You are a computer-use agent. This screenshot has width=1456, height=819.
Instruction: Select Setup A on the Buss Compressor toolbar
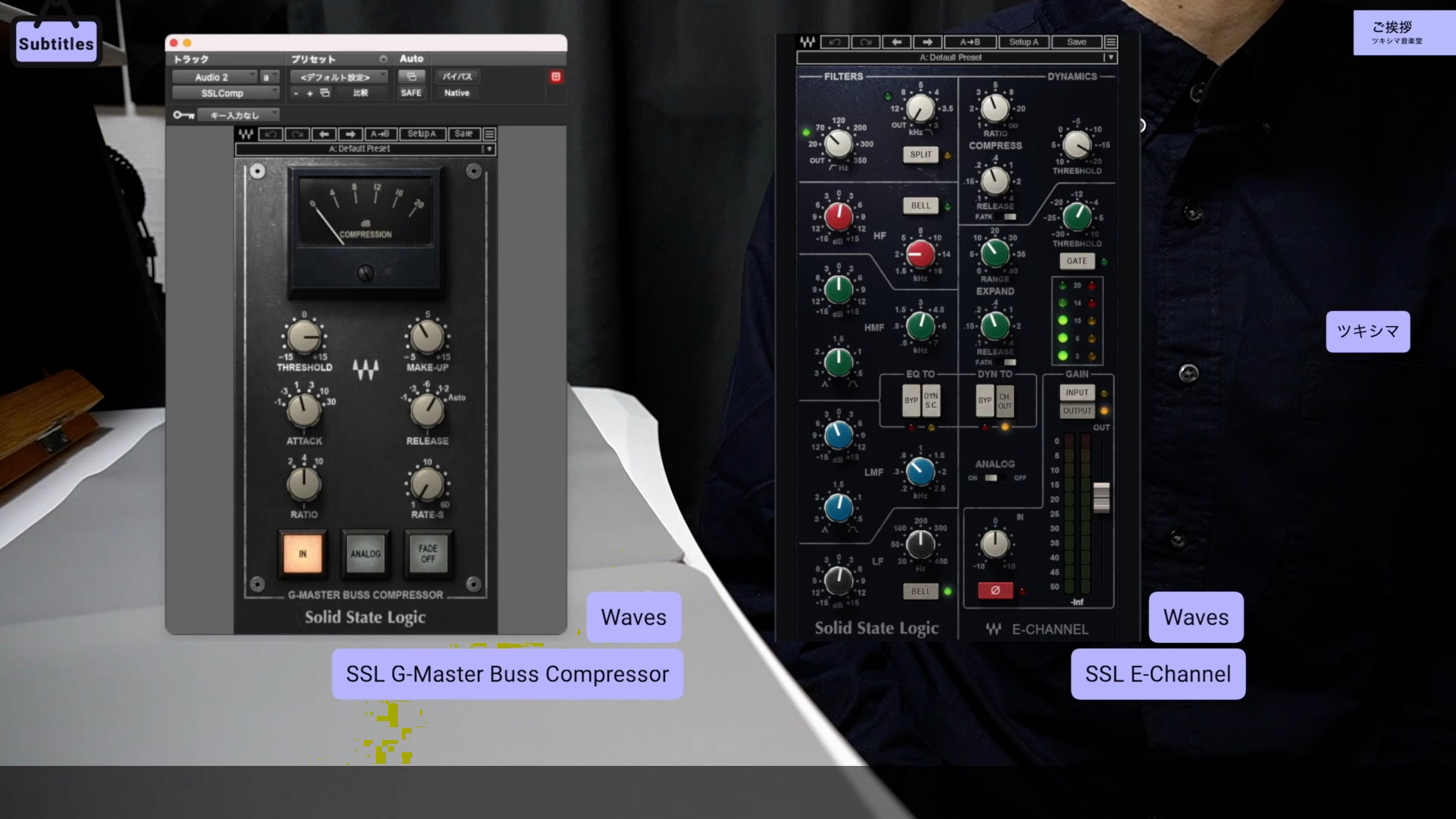tap(422, 133)
